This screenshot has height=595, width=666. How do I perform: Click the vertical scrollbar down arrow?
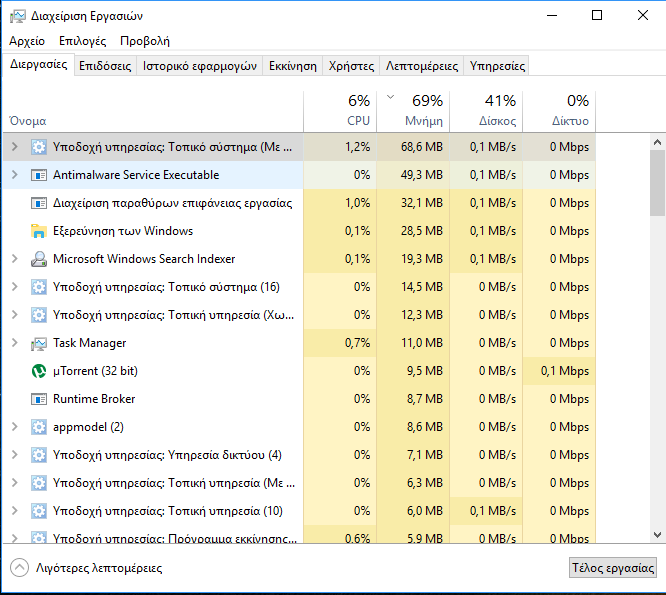click(657, 535)
